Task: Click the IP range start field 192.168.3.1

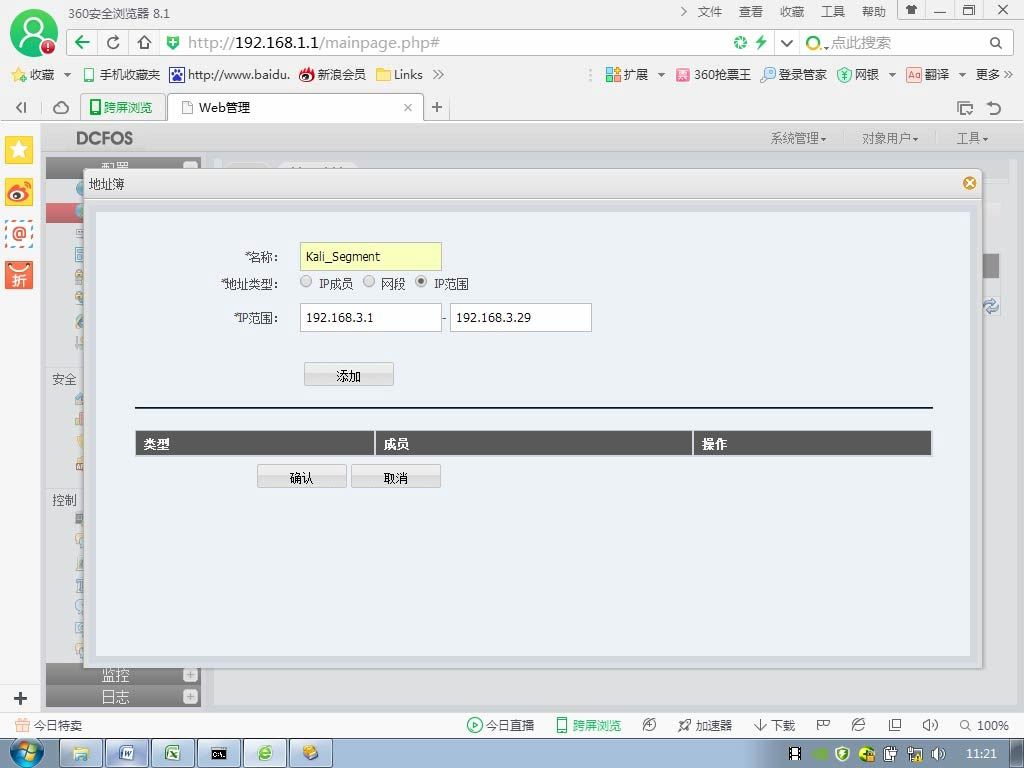Action: point(371,317)
